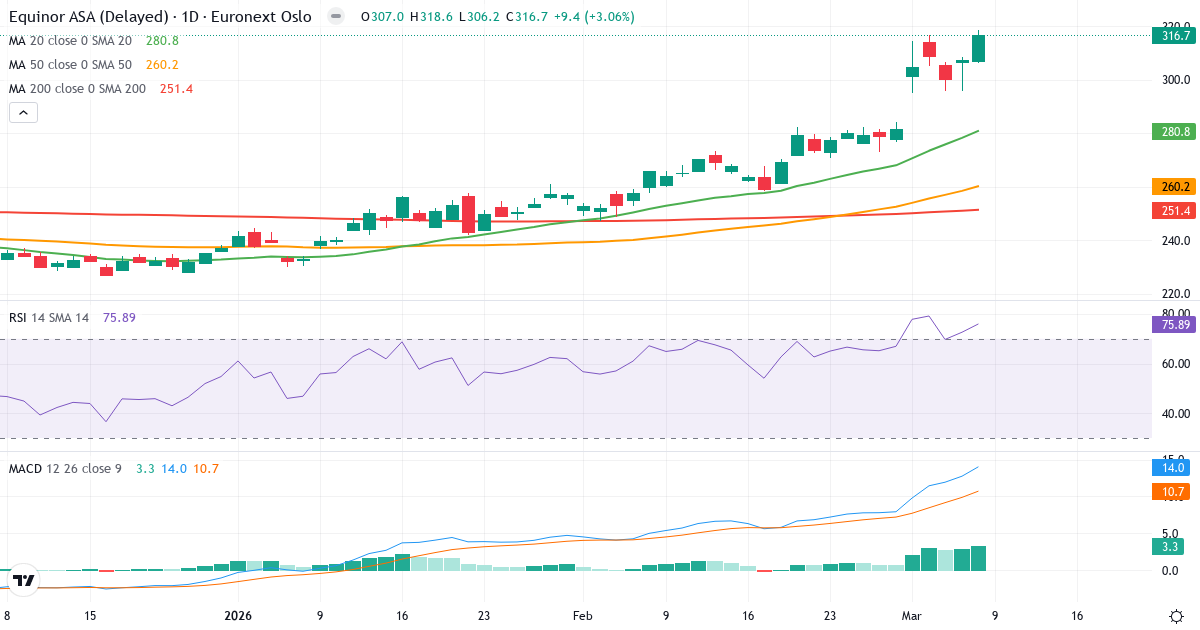Open chart settings gear icon
Image resolution: width=1200 pixels, height=630 pixels.
(x=1176, y=616)
